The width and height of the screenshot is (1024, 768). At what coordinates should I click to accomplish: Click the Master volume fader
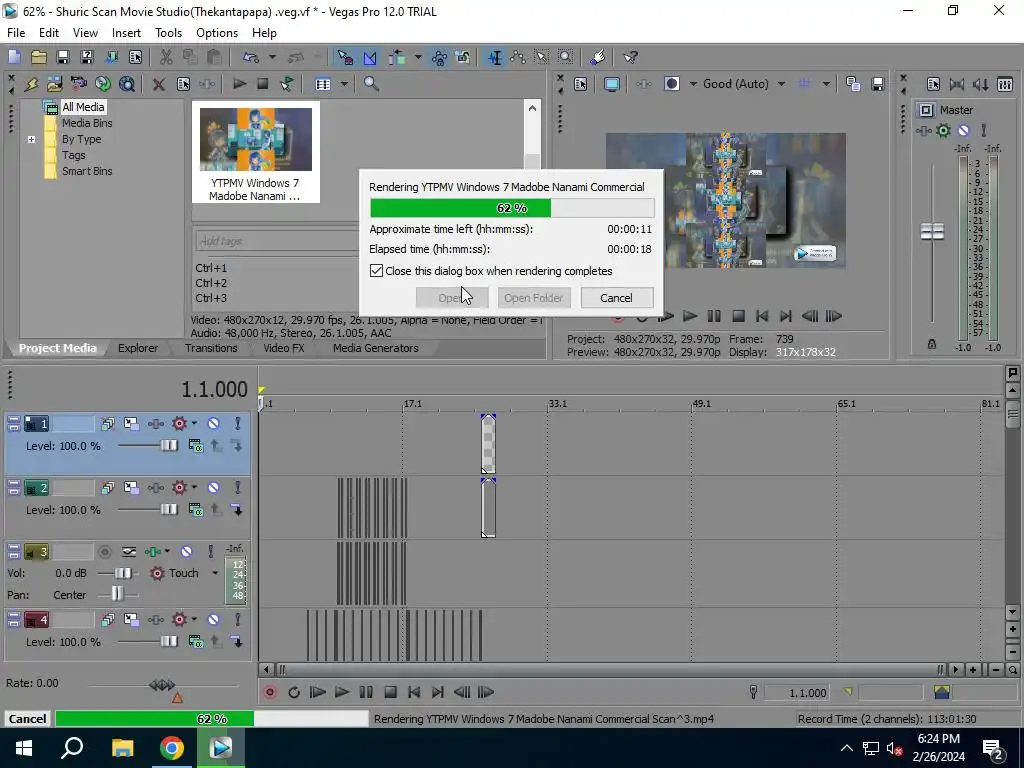(932, 231)
